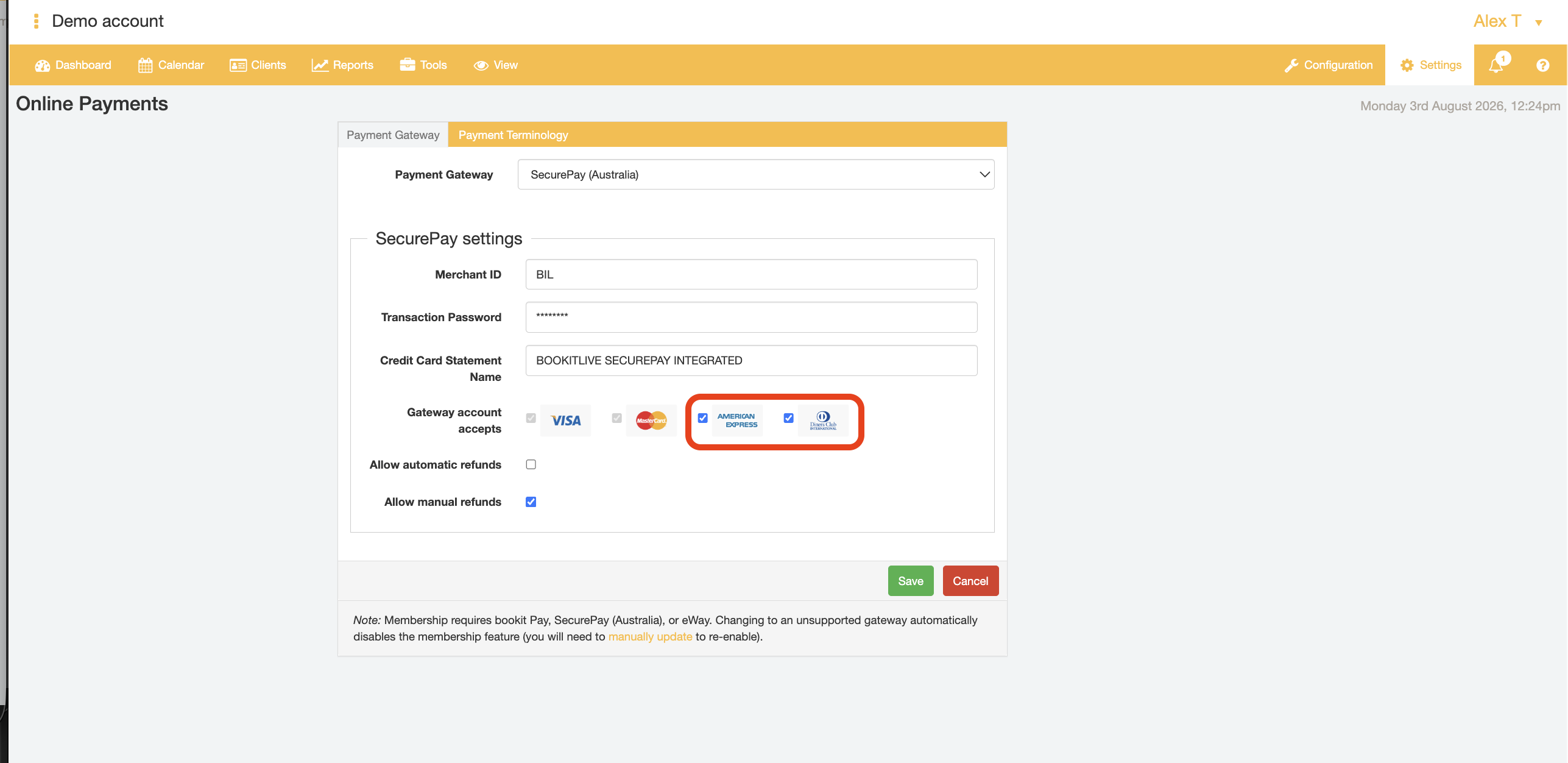Image resolution: width=1568 pixels, height=763 pixels.
Task: Open Reports via the chart icon
Action: (320, 65)
